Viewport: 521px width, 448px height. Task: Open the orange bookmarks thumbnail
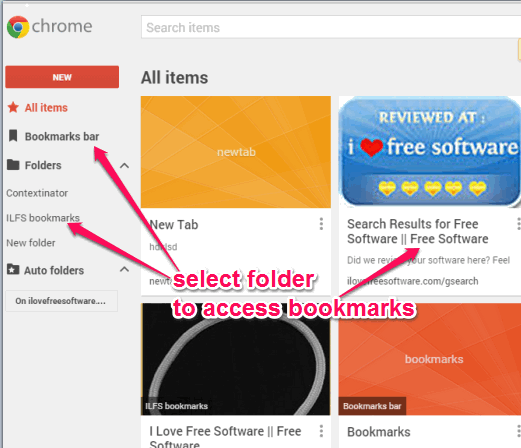(x=430, y=359)
